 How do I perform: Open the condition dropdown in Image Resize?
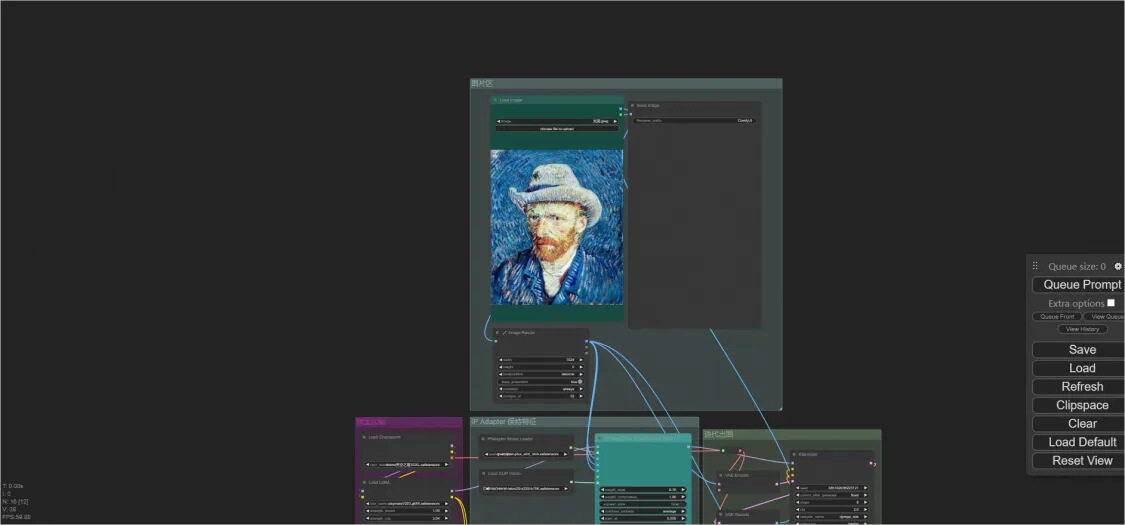tap(541, 389)
